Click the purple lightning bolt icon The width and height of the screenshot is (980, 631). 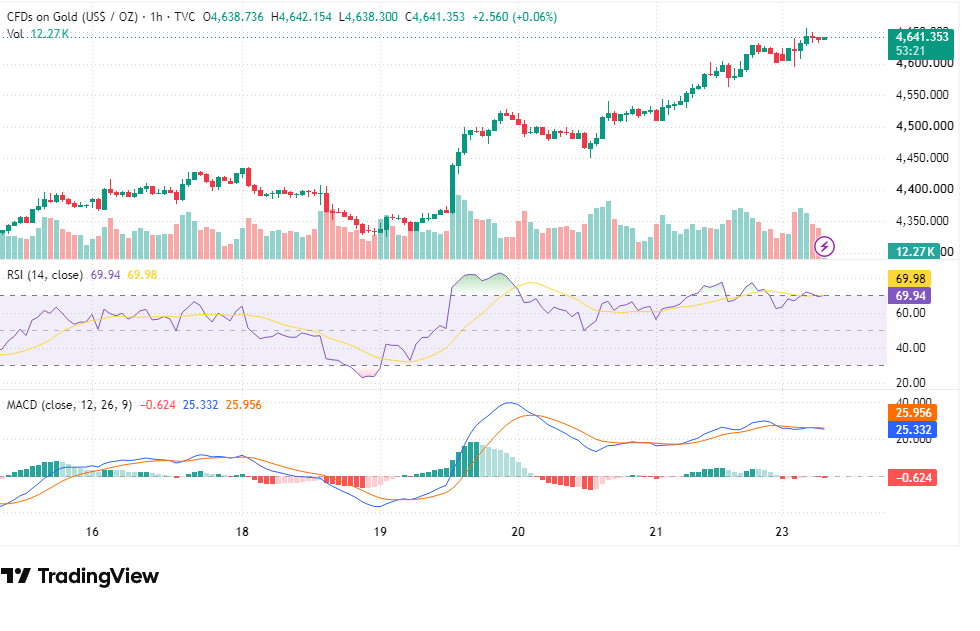(x=824, y=246)
